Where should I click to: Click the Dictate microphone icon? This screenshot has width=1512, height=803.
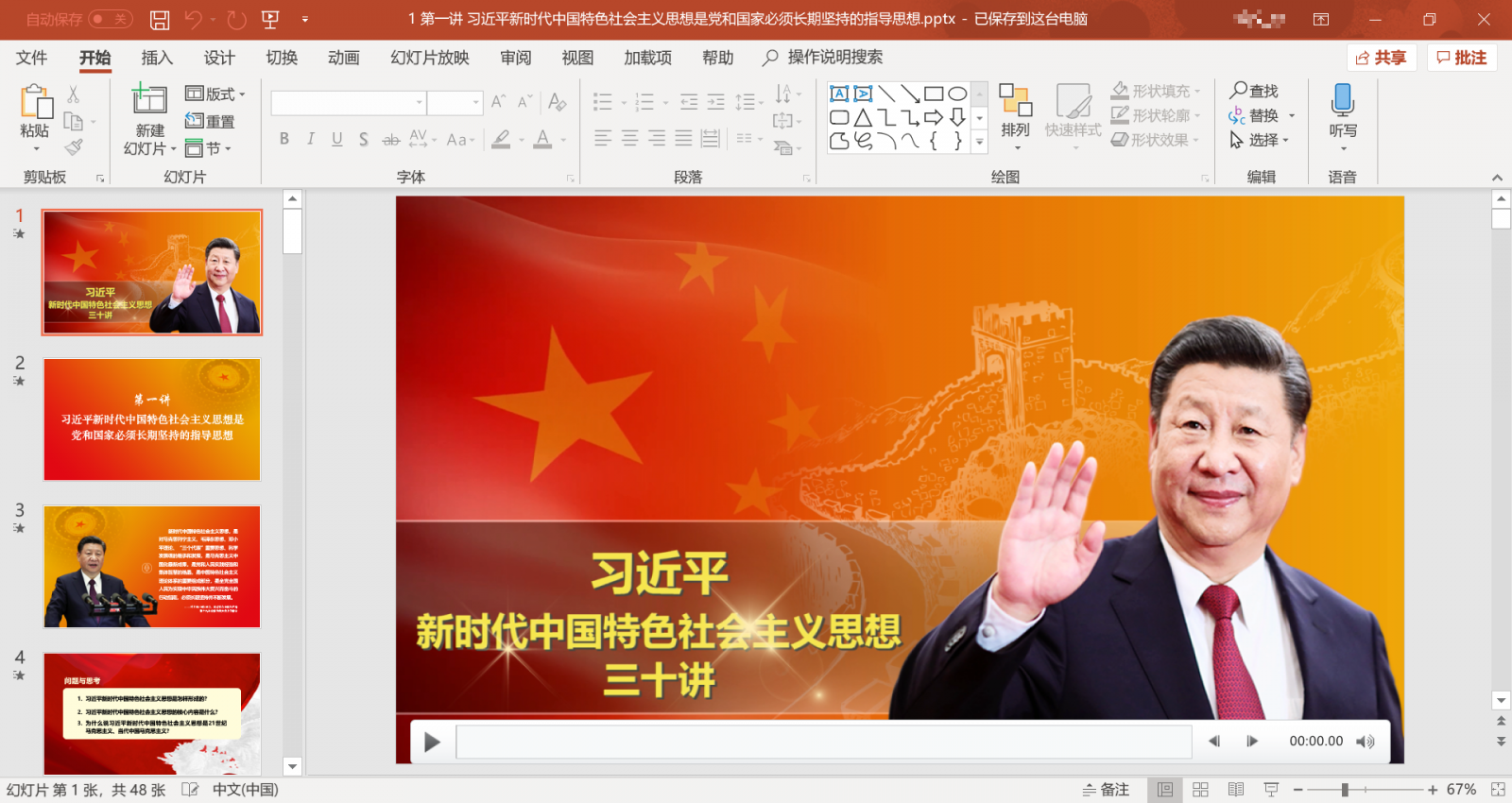point(1342,100)
